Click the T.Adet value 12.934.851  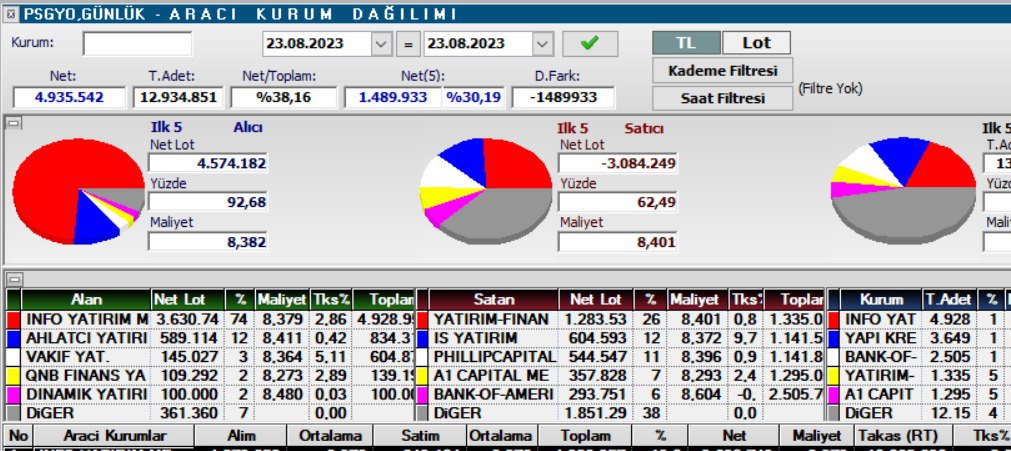pyautogui.click(x=178, y=97)
